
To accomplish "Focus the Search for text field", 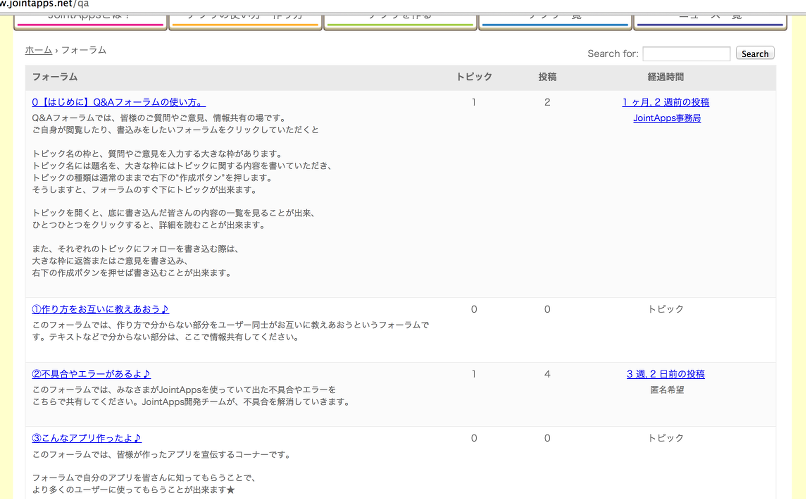I will click(686, 54).
